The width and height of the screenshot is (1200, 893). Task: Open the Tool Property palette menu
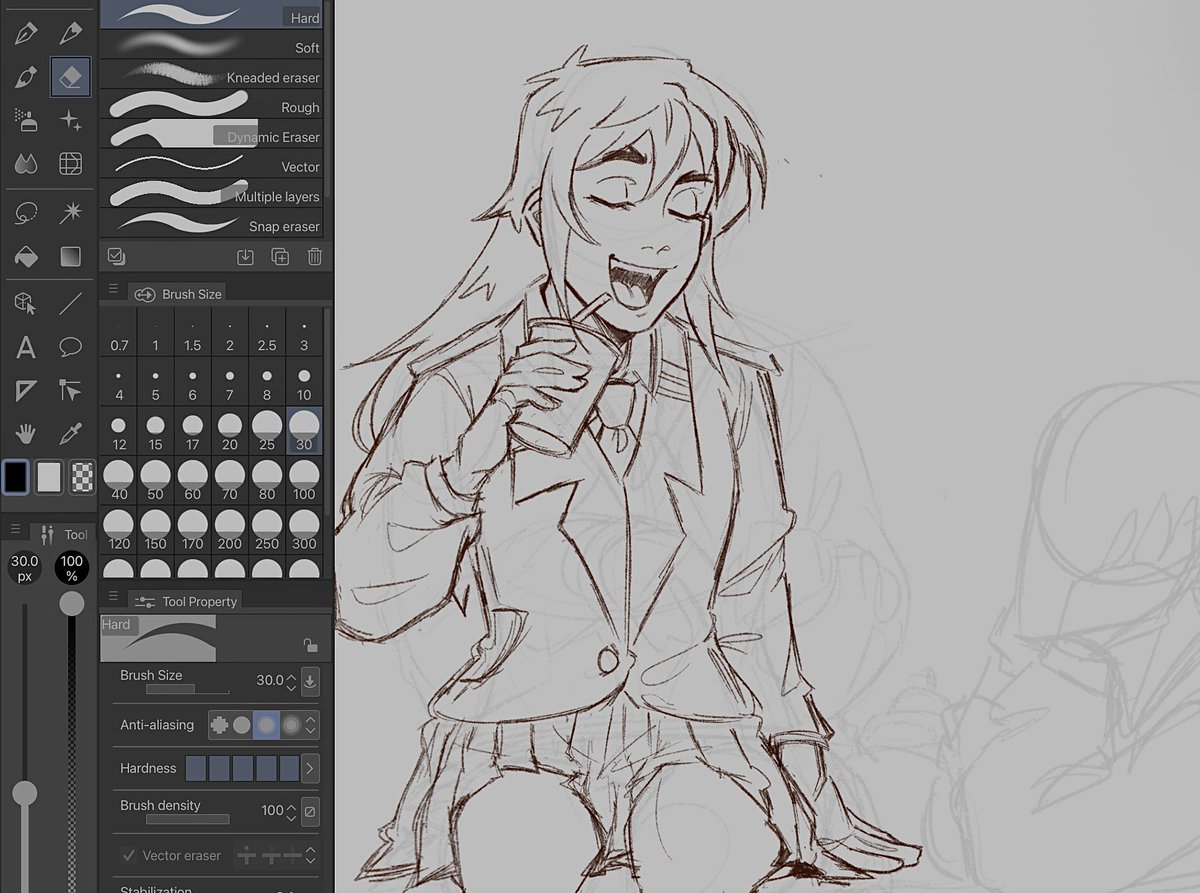[113, 595]
